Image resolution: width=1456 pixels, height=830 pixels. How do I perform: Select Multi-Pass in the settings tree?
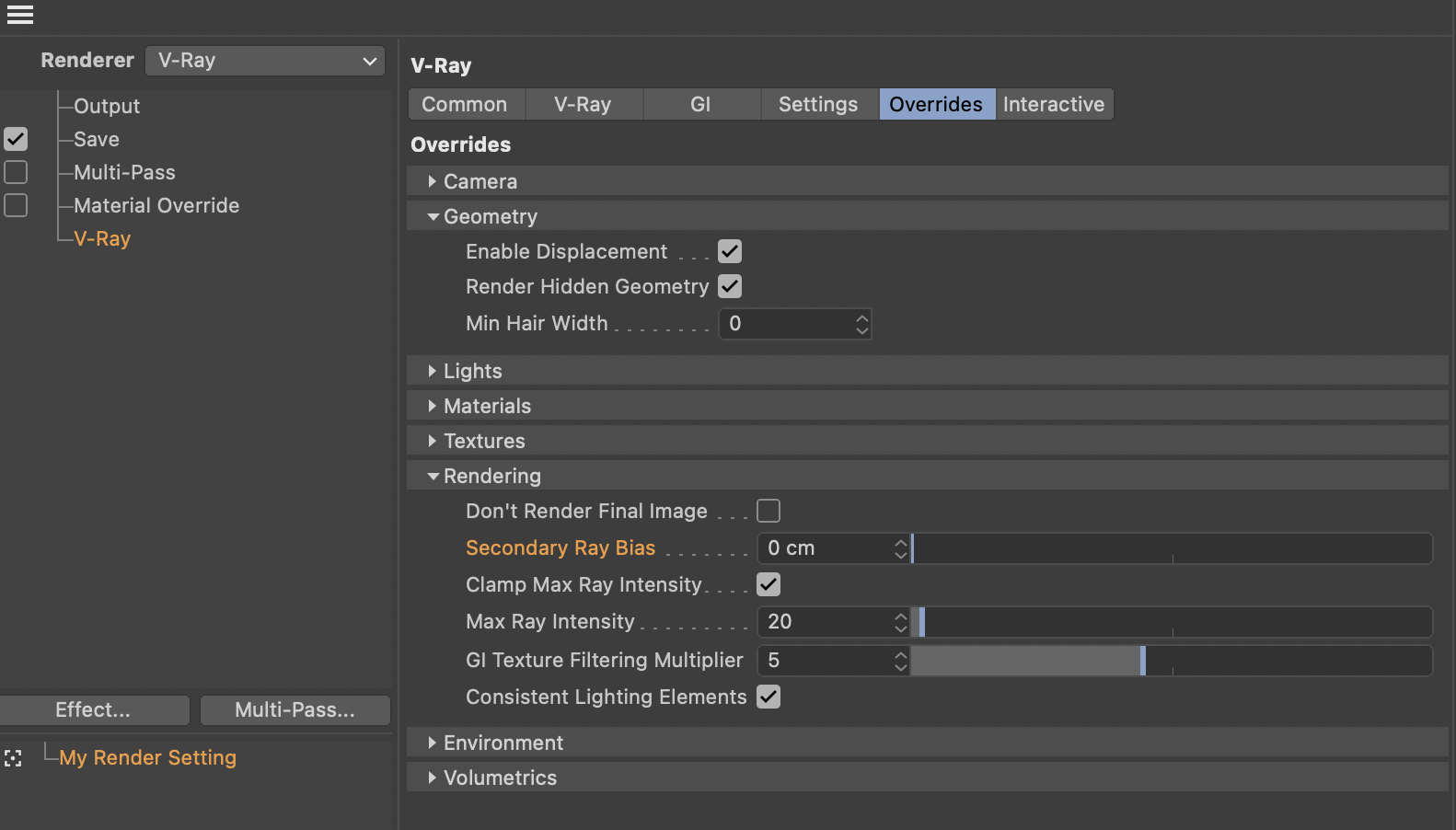(x=124, y=173)
